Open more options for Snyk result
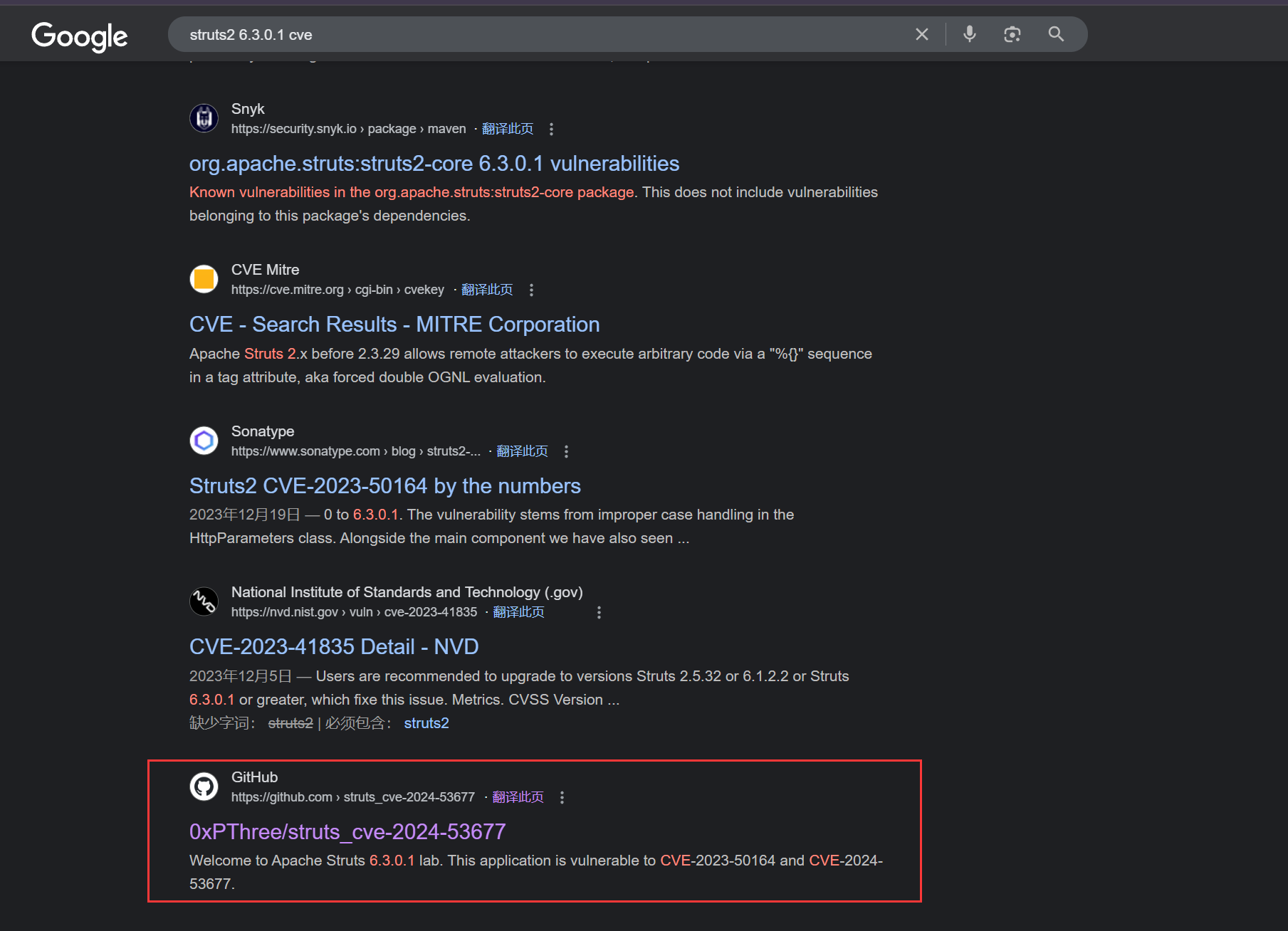This screenshot has height=931, width=1288. tap(551, 129)
